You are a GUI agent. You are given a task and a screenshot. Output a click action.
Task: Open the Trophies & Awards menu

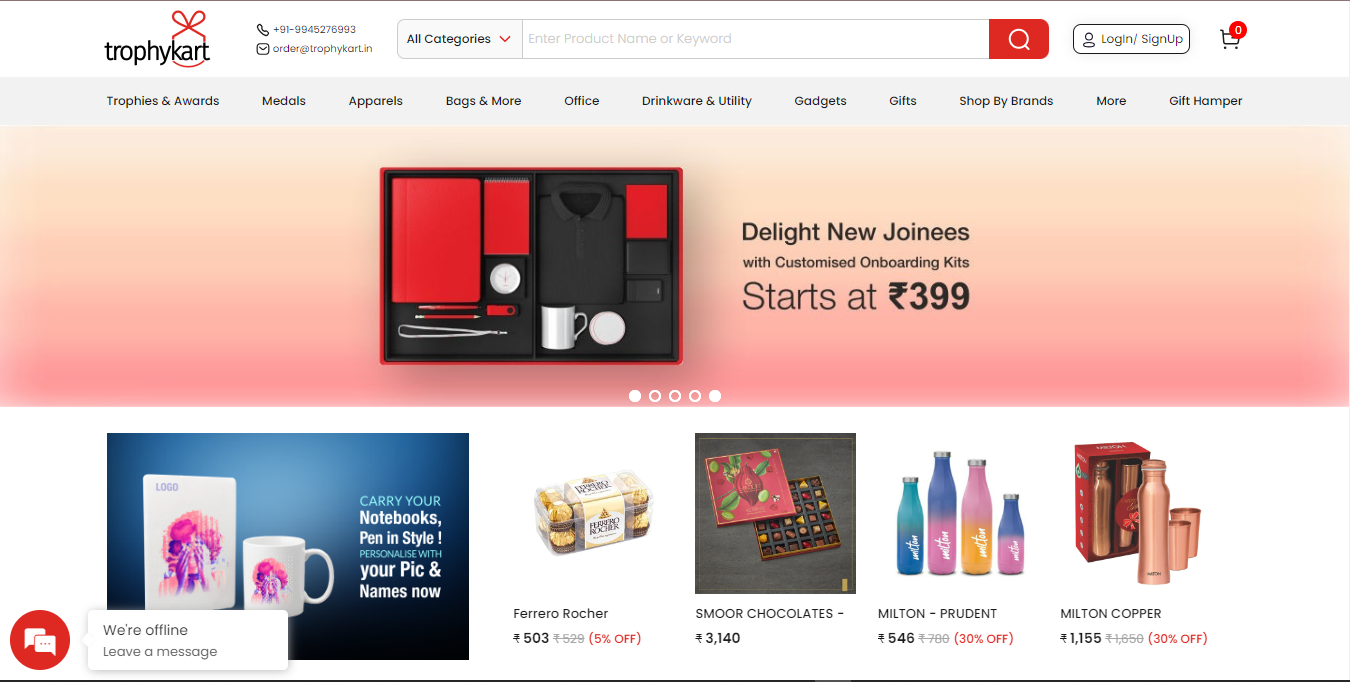click(x=163, y=101)
